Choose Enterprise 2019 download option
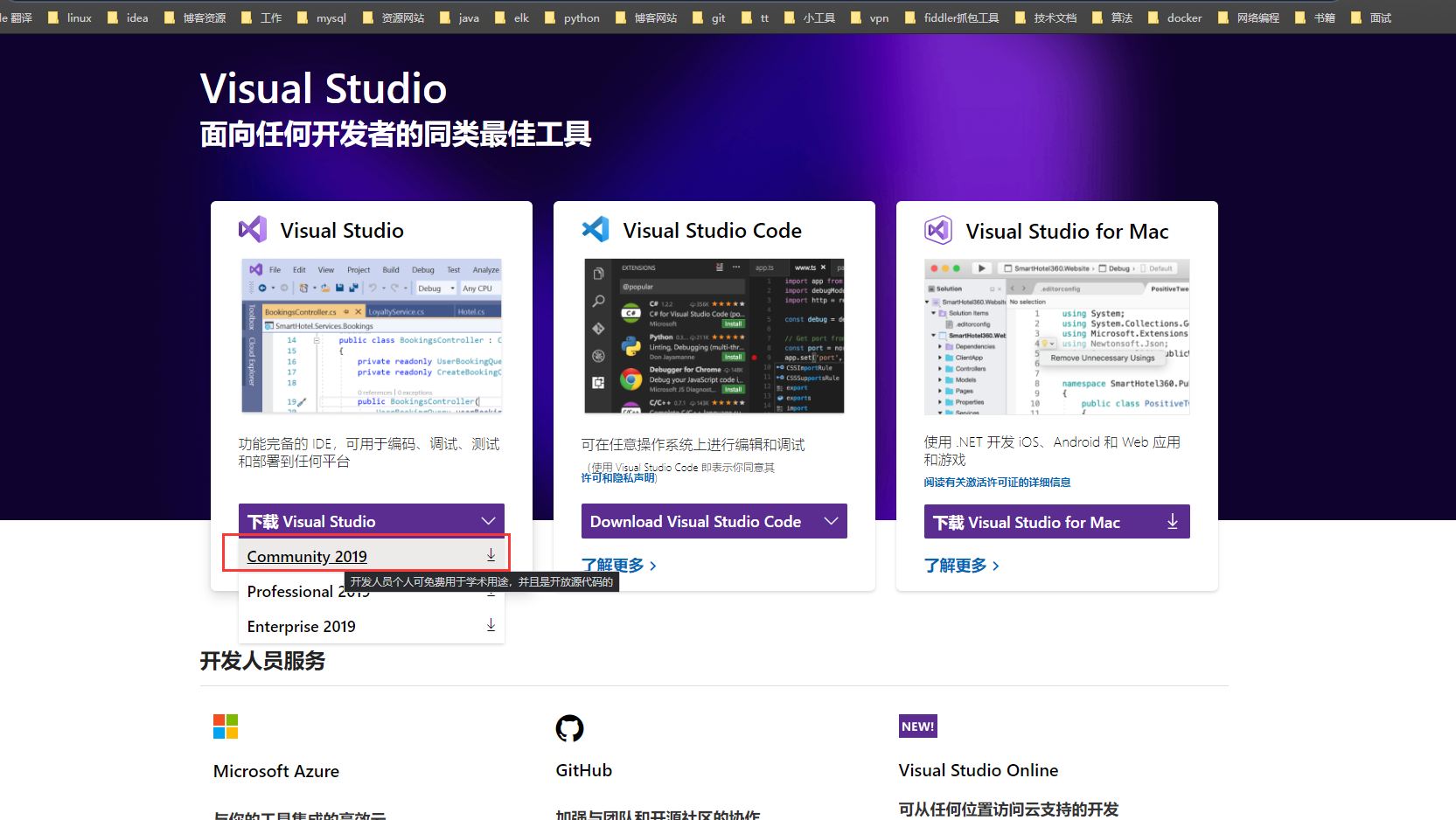1456x820 pixels. click(302, 627)
